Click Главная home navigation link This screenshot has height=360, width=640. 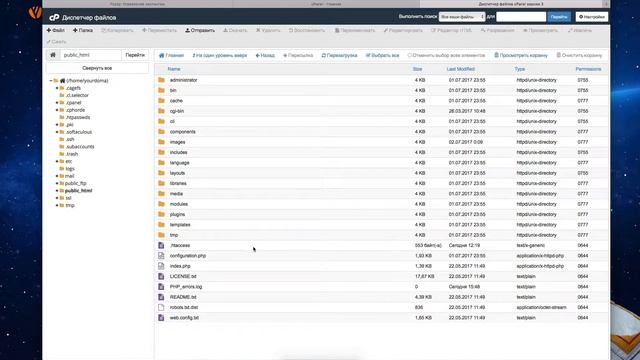click(171, 55)
